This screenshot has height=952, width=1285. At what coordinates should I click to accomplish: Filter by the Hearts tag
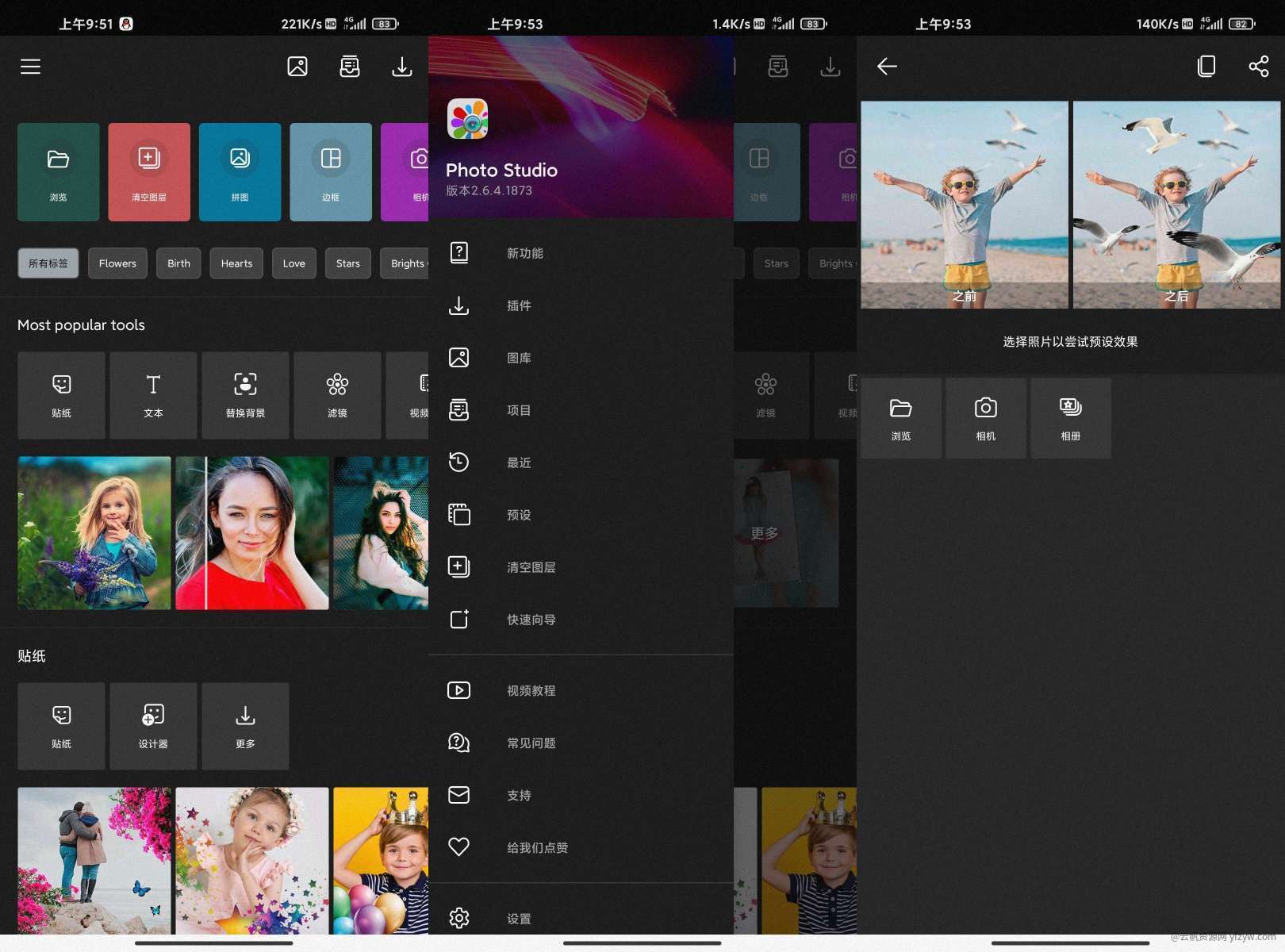point(236,263)
